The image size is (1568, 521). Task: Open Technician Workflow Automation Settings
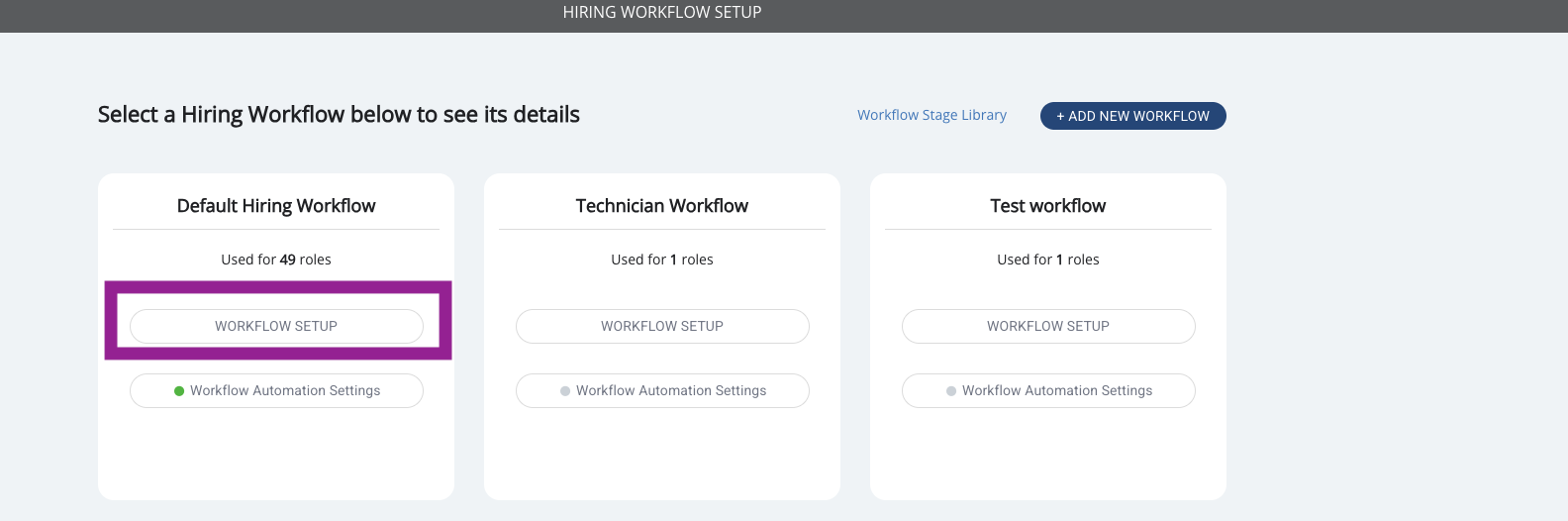coord(671,391)
